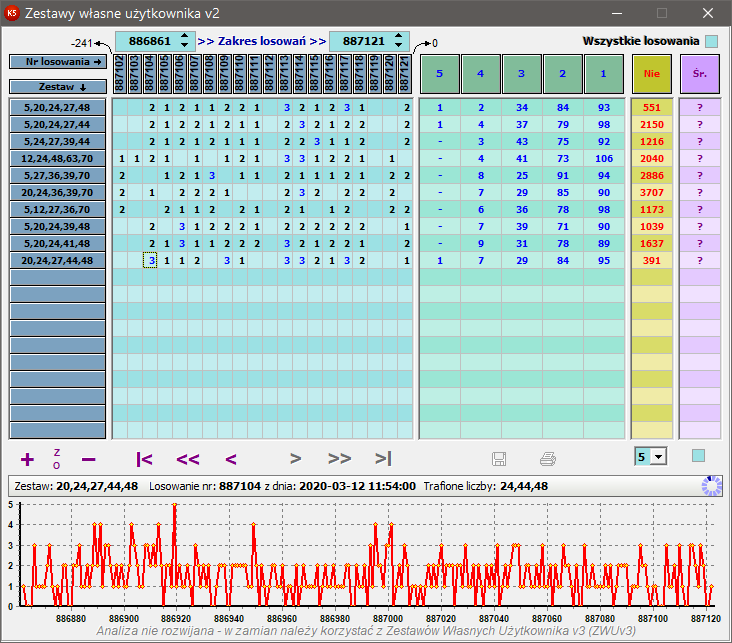
Task: Select set row 20,24,27,44,48
Action: (57, 261)
